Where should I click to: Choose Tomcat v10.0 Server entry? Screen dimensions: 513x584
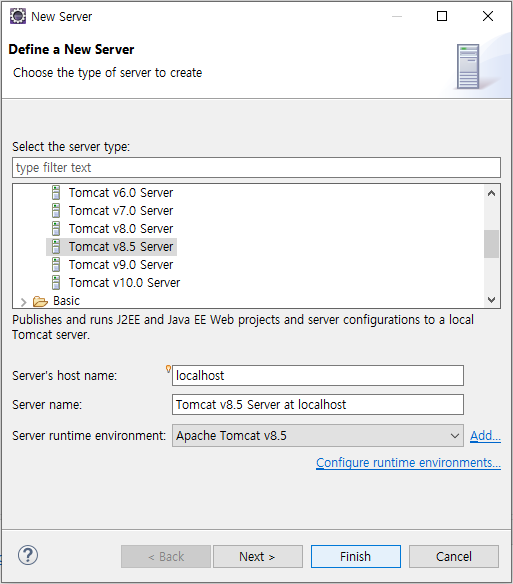click(124, 282)
